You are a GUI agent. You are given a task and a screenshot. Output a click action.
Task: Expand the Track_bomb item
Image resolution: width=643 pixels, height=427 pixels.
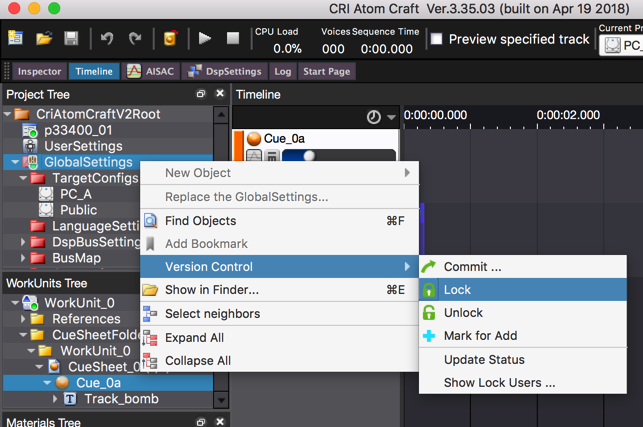[55, 398]
